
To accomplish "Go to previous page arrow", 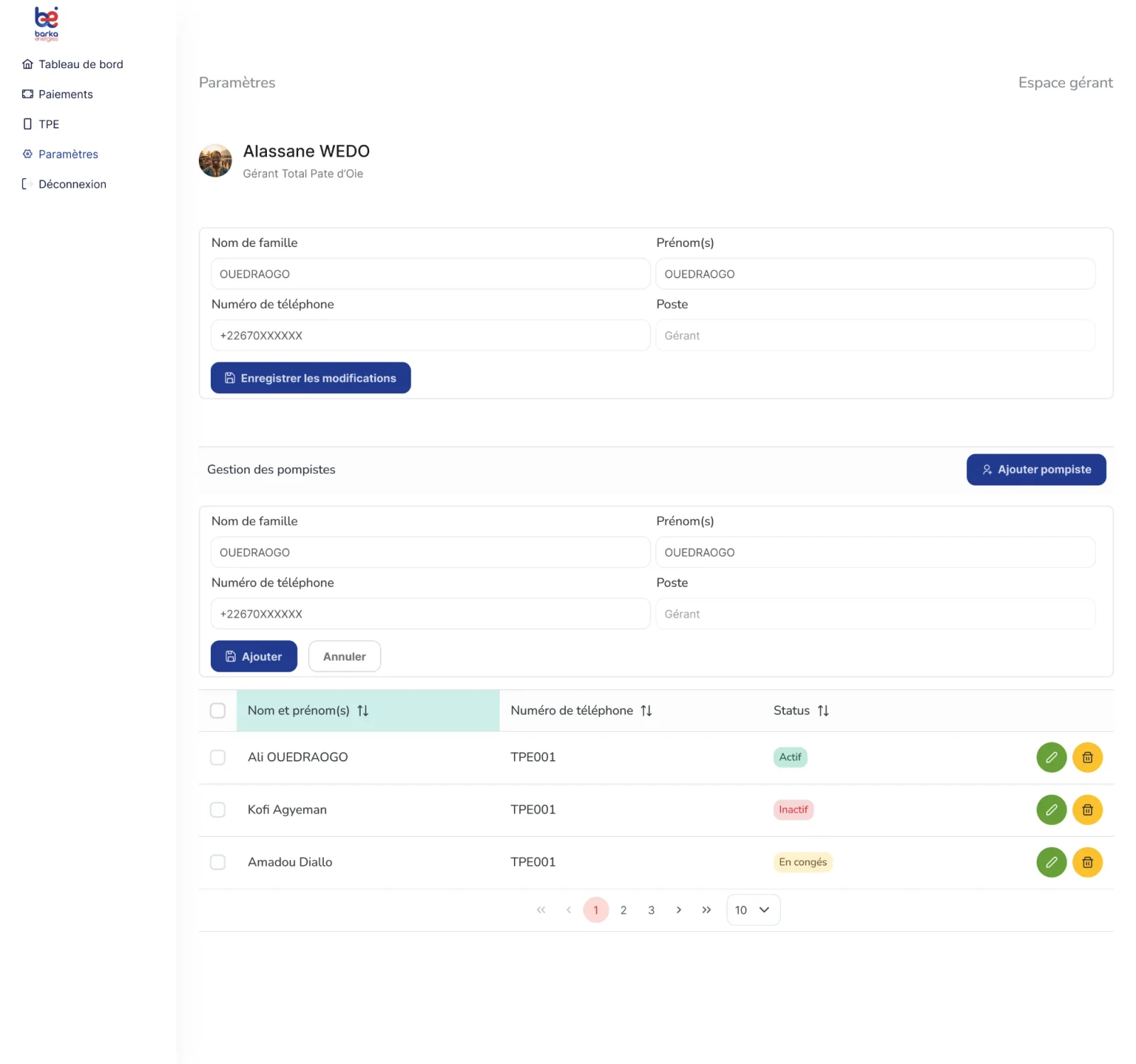I will click(568, 910).
